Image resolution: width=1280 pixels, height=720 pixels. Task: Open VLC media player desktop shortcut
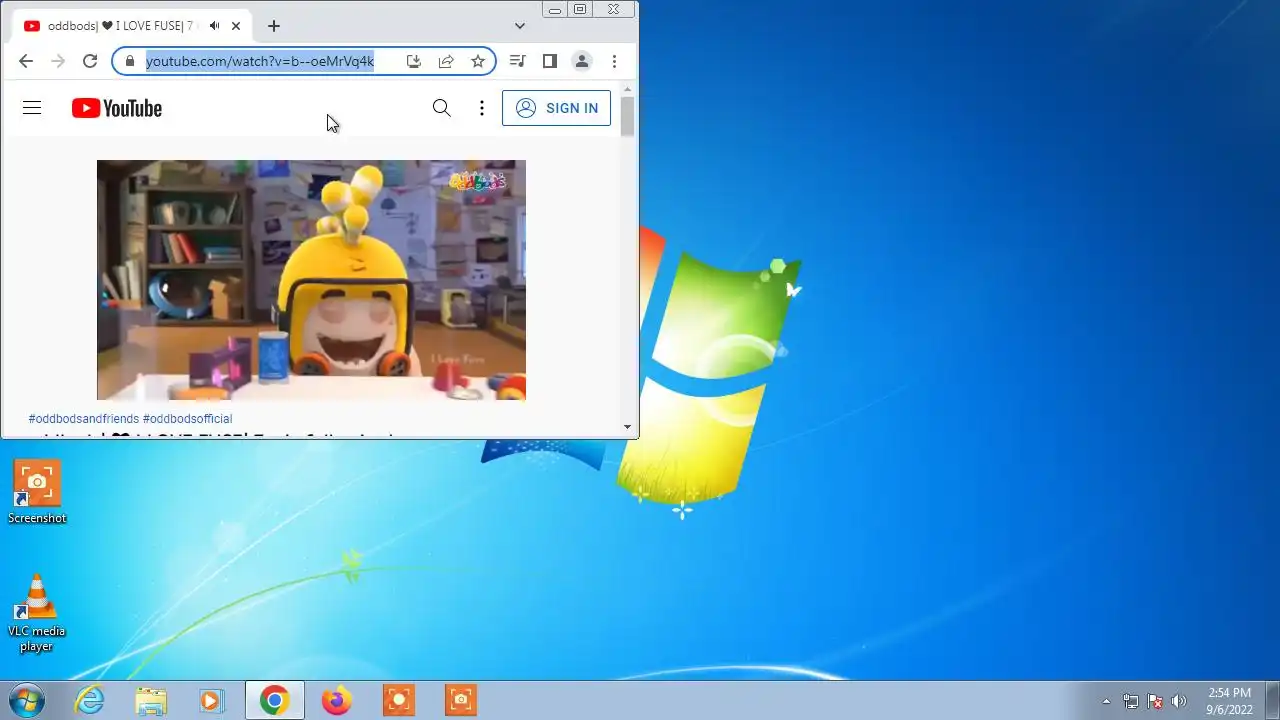37,613
